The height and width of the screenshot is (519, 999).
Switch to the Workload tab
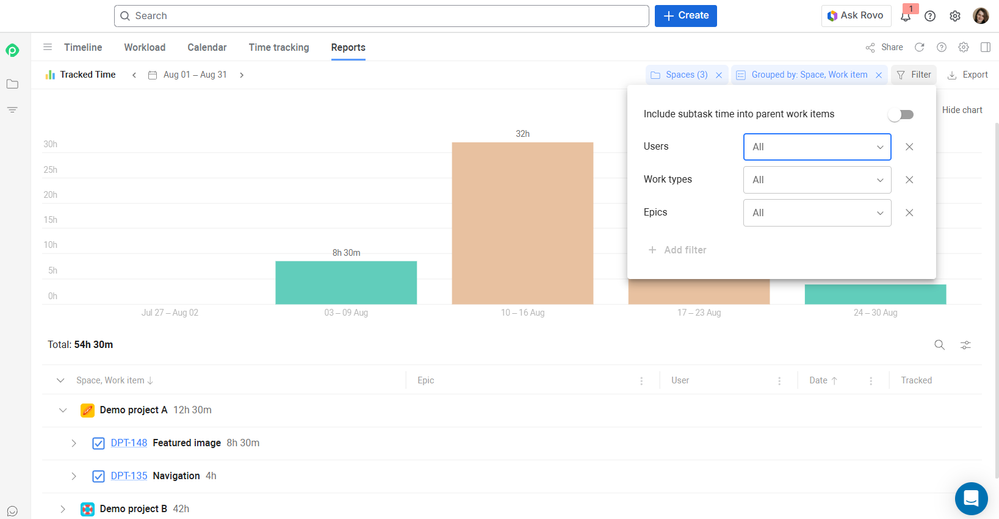pyautogui.click(x=145, y=47)
